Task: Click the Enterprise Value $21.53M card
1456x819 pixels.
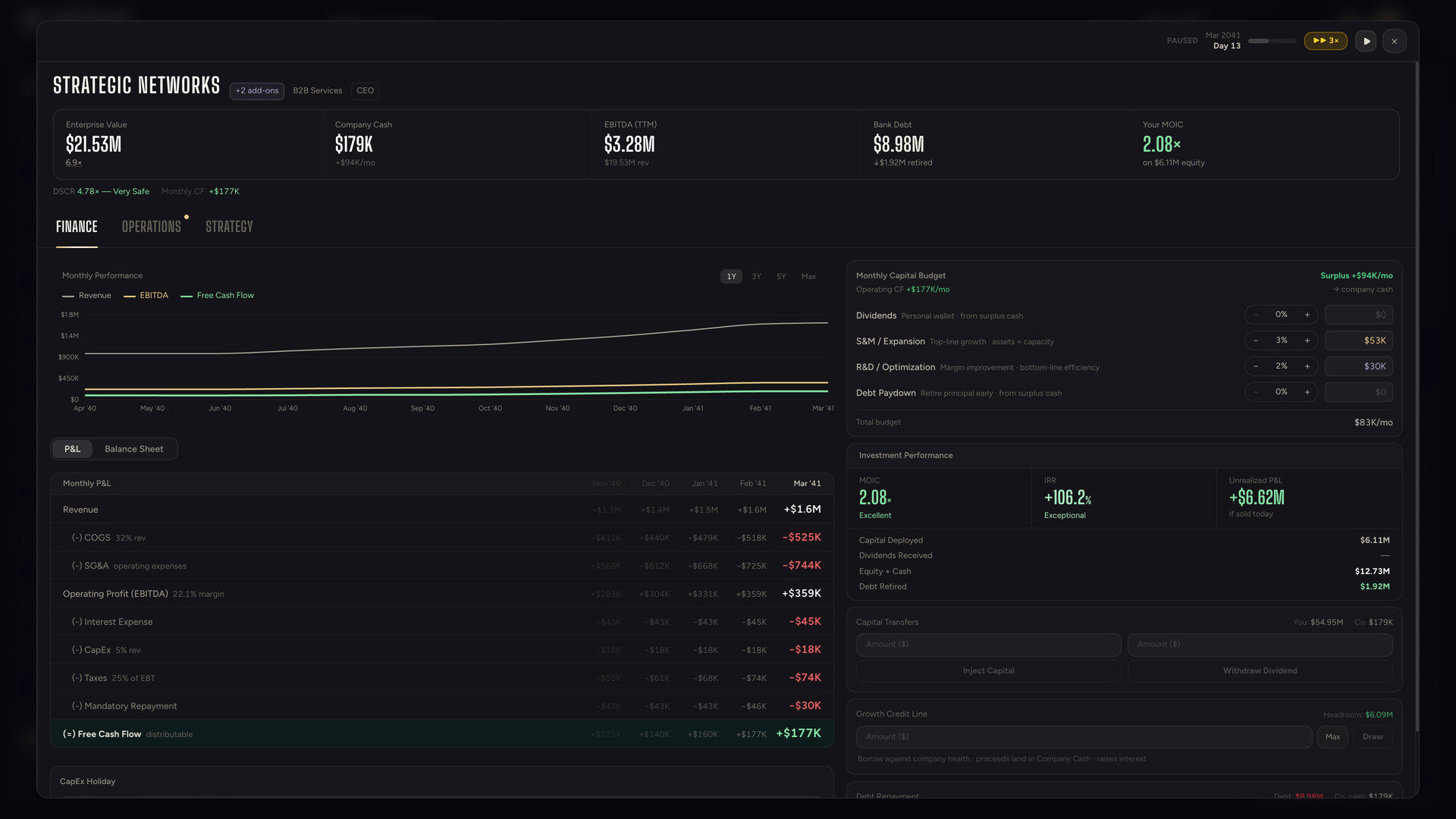Action: click(x=188, y=144)
